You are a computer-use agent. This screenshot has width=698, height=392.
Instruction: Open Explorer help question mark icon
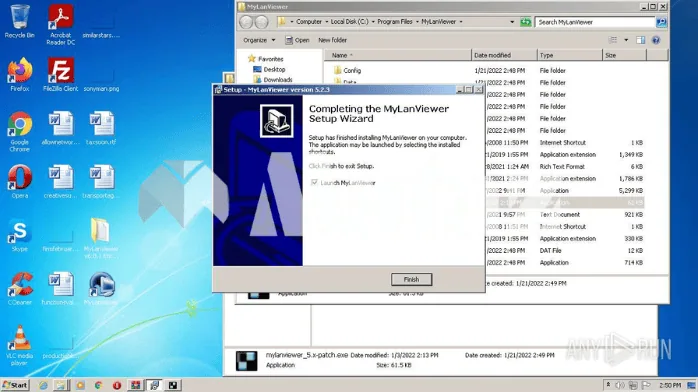tap(656, 40)
